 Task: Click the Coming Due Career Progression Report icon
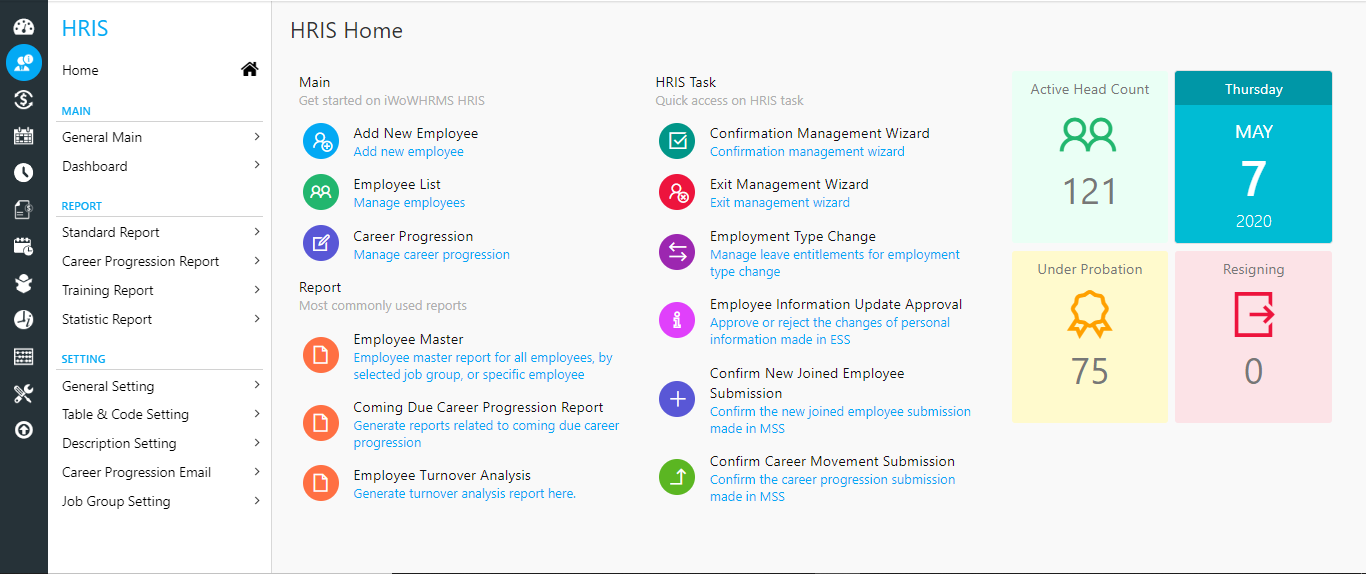click(x=321, y=424)
